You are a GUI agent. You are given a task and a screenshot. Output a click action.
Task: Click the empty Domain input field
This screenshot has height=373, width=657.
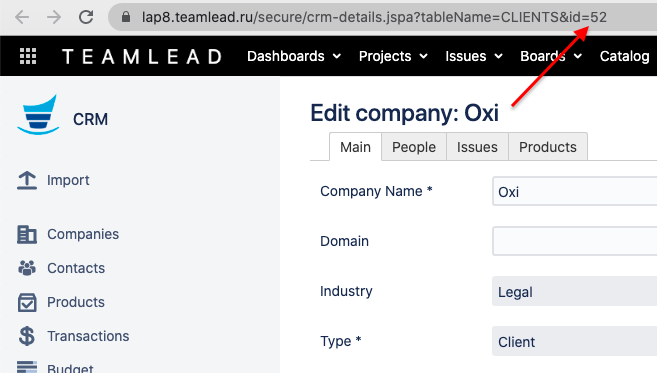(x=574, y=241)
